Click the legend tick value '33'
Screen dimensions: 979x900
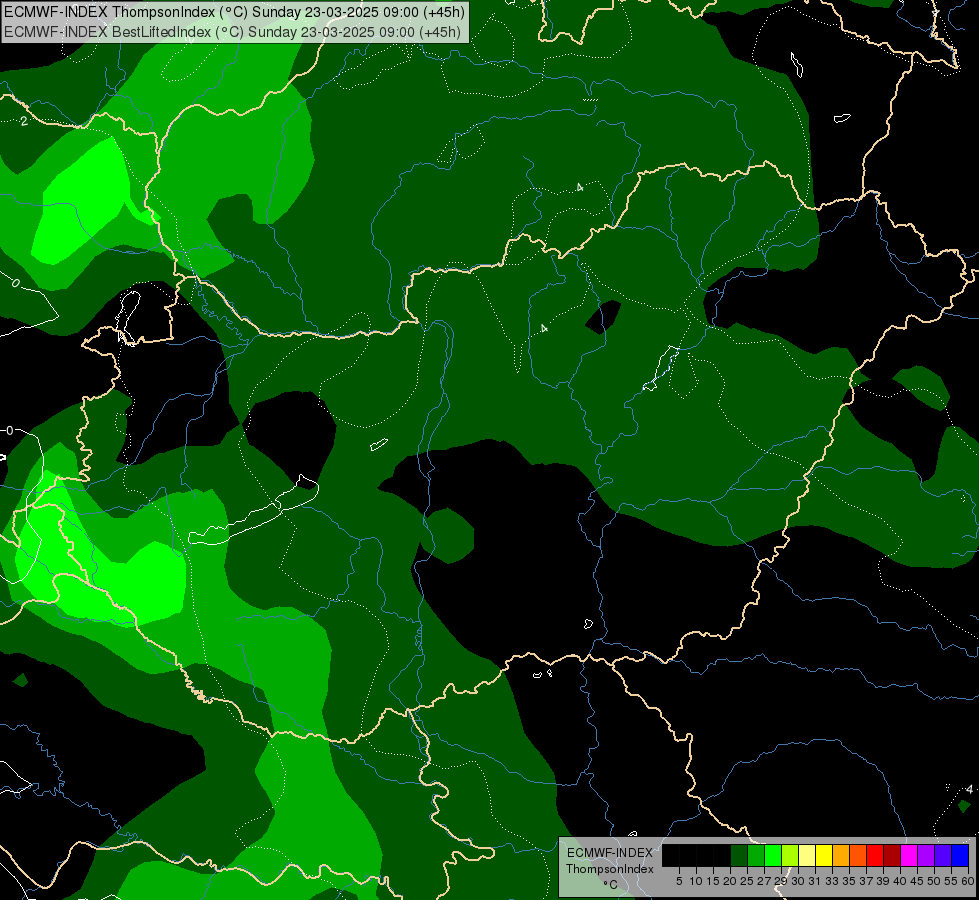(832, 881)
